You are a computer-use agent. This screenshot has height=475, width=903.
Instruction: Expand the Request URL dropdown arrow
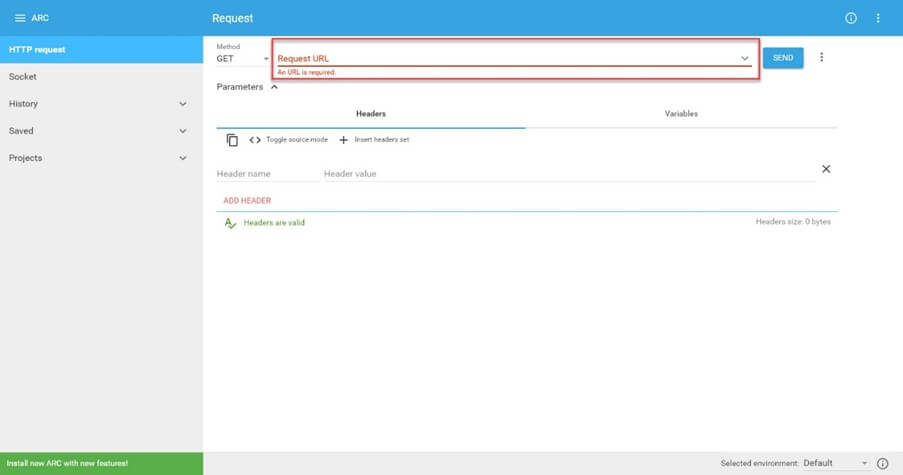pos(745,59)
